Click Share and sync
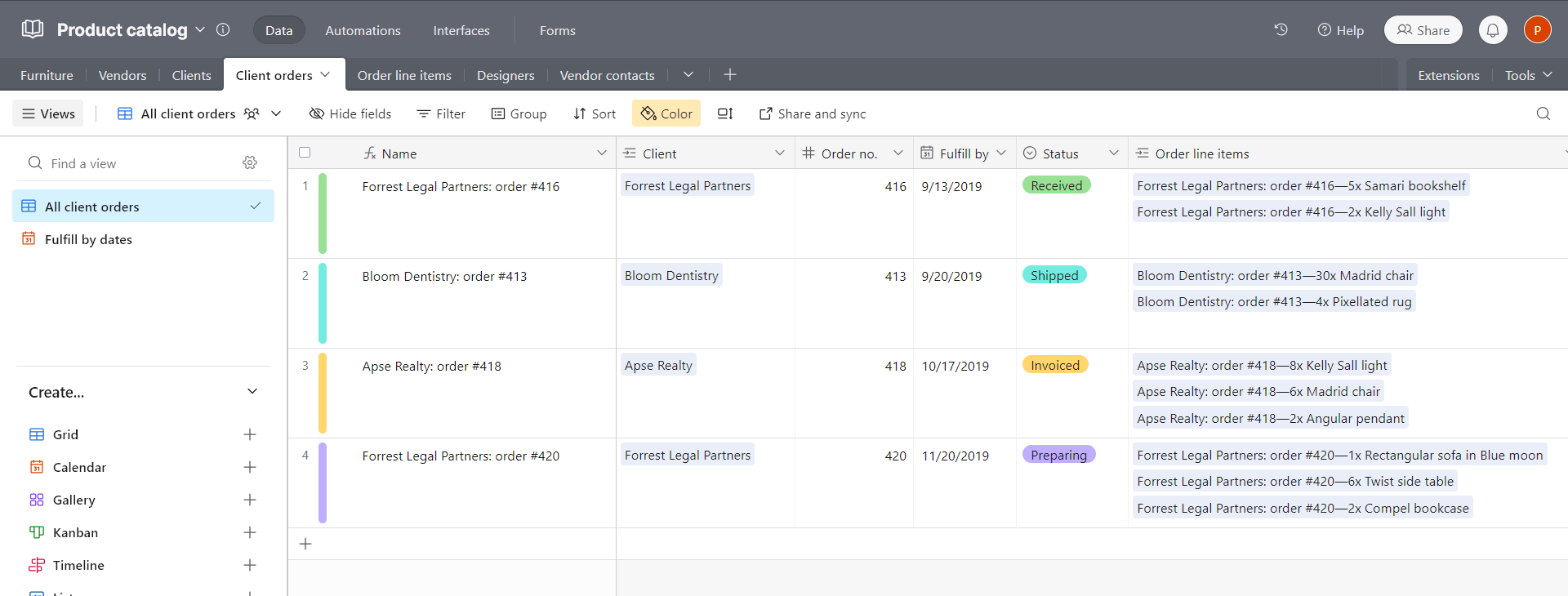The image size is (1568, 596). (813, 113)
